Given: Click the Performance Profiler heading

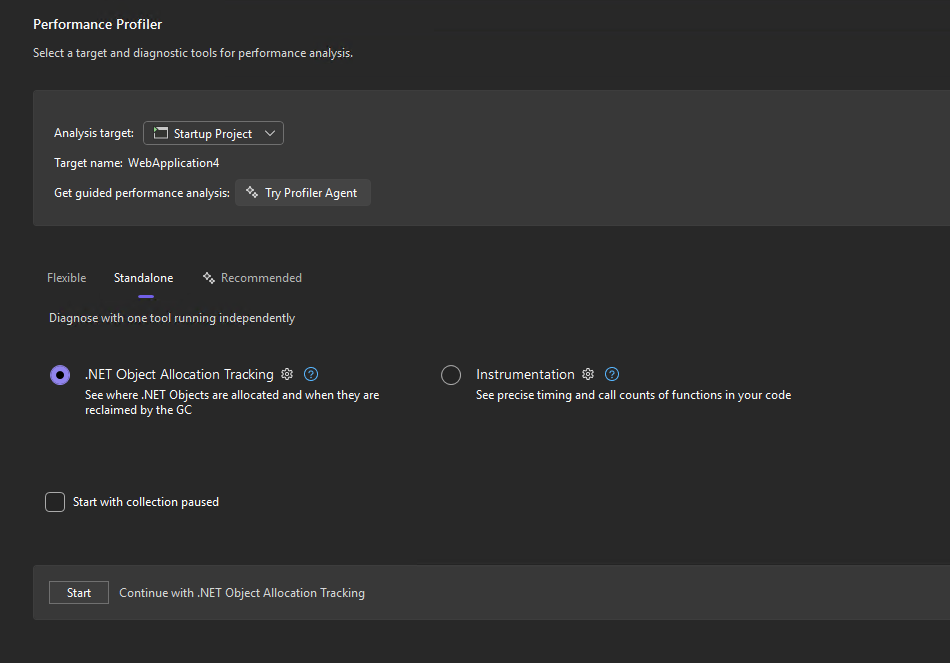Looking at the screenshot, I should 97,23.
